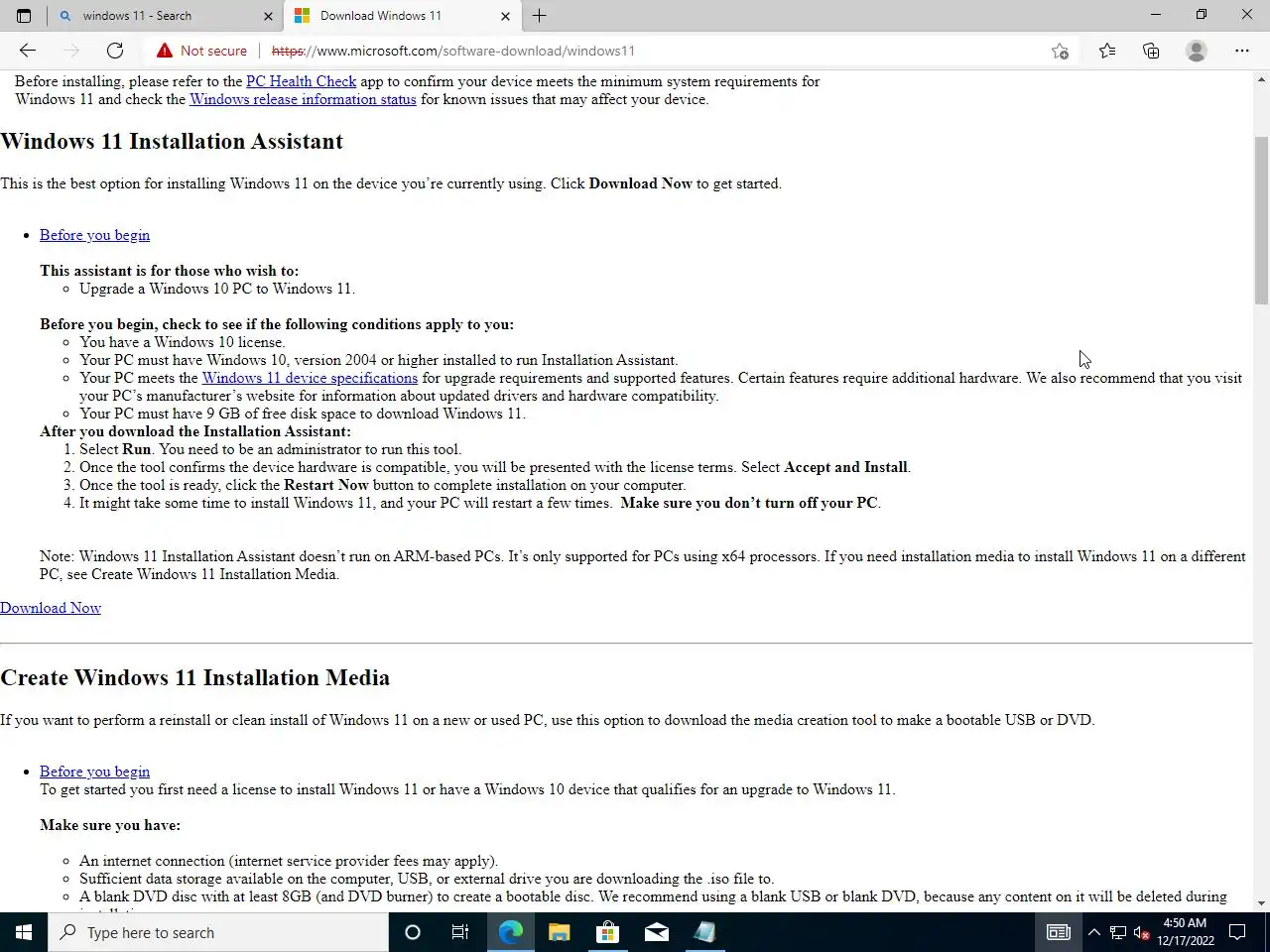Open Windows release information status link
The image size is (1270, 952).
(303, 99)
